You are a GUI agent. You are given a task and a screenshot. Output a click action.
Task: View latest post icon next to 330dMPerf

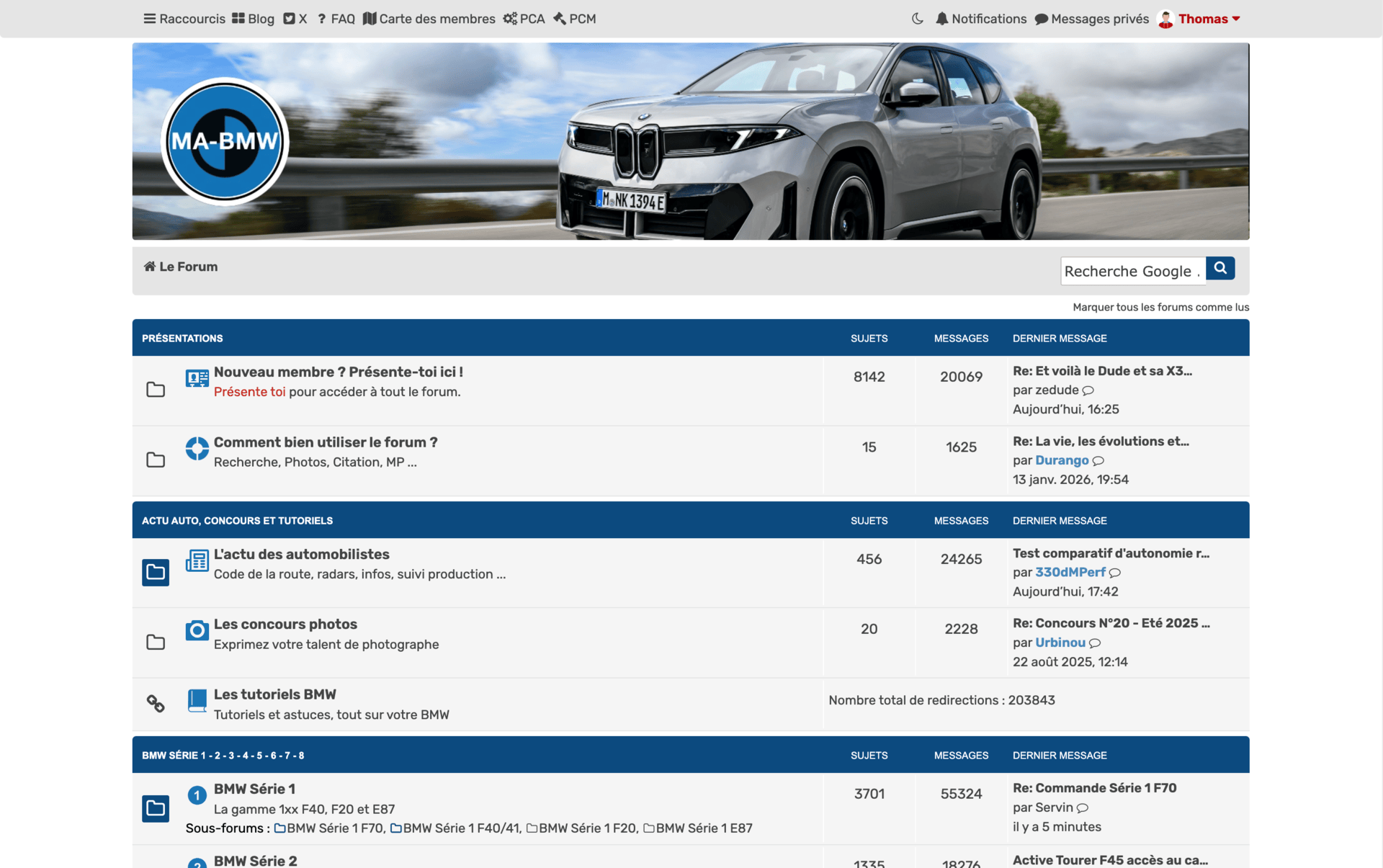click(x=1115, y=573)
